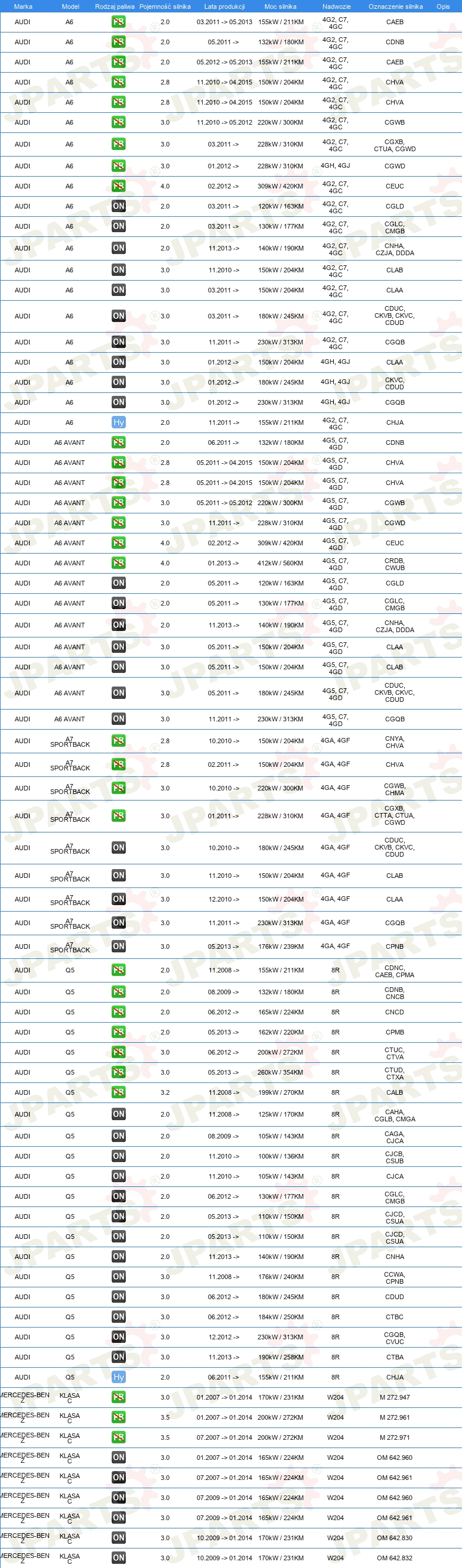The width and height of the screenshot is (462, 1568).
Task: Click petrol icon in A7 CGXB, CTTA, CTUA row
Action: (x=119, y=816)
